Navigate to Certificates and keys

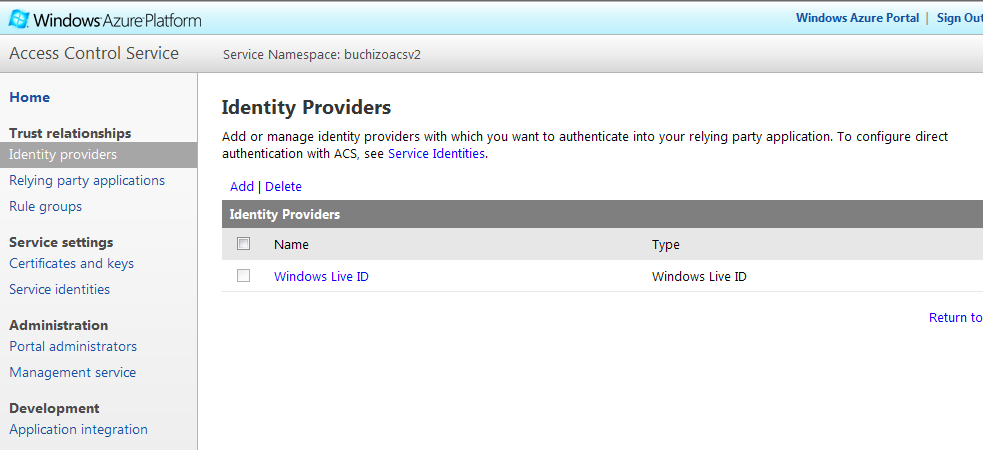click(x=71, y=264)
